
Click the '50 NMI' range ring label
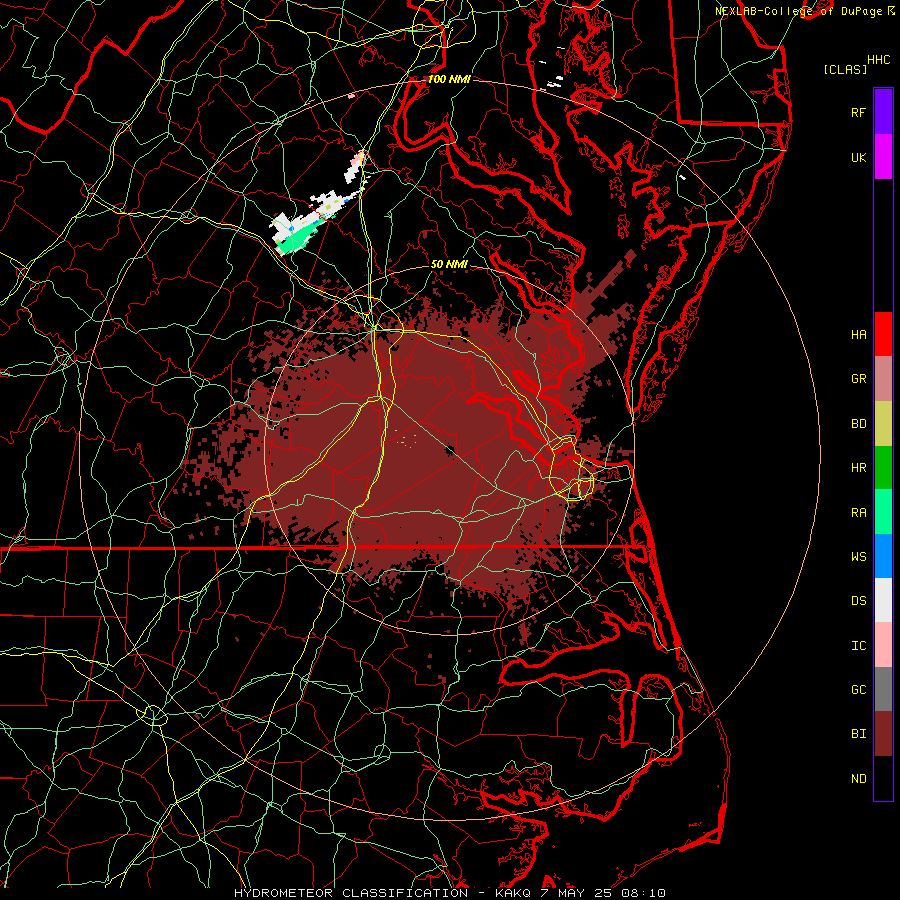[449, 265]
